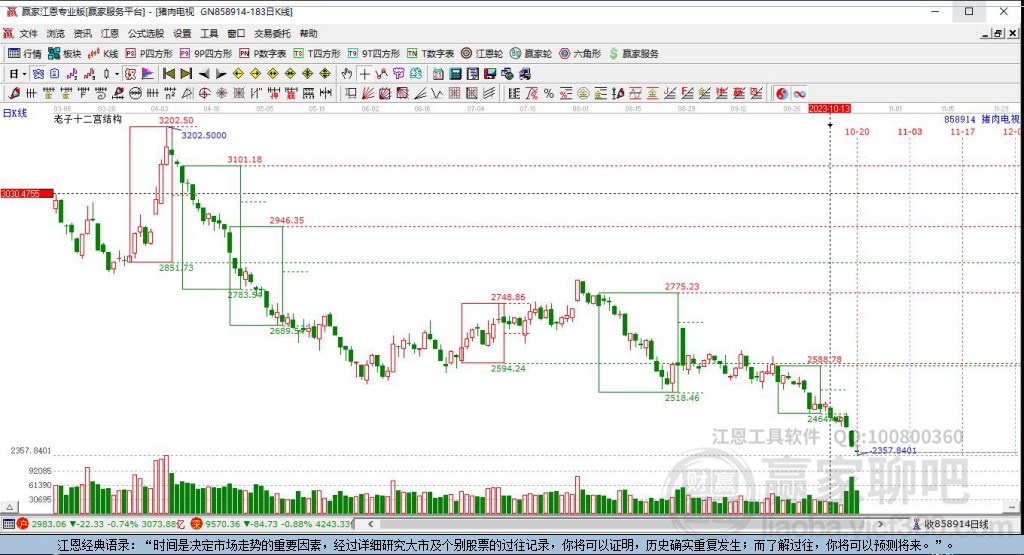
Task: Open the calculator icon
Action: (456, 74)
